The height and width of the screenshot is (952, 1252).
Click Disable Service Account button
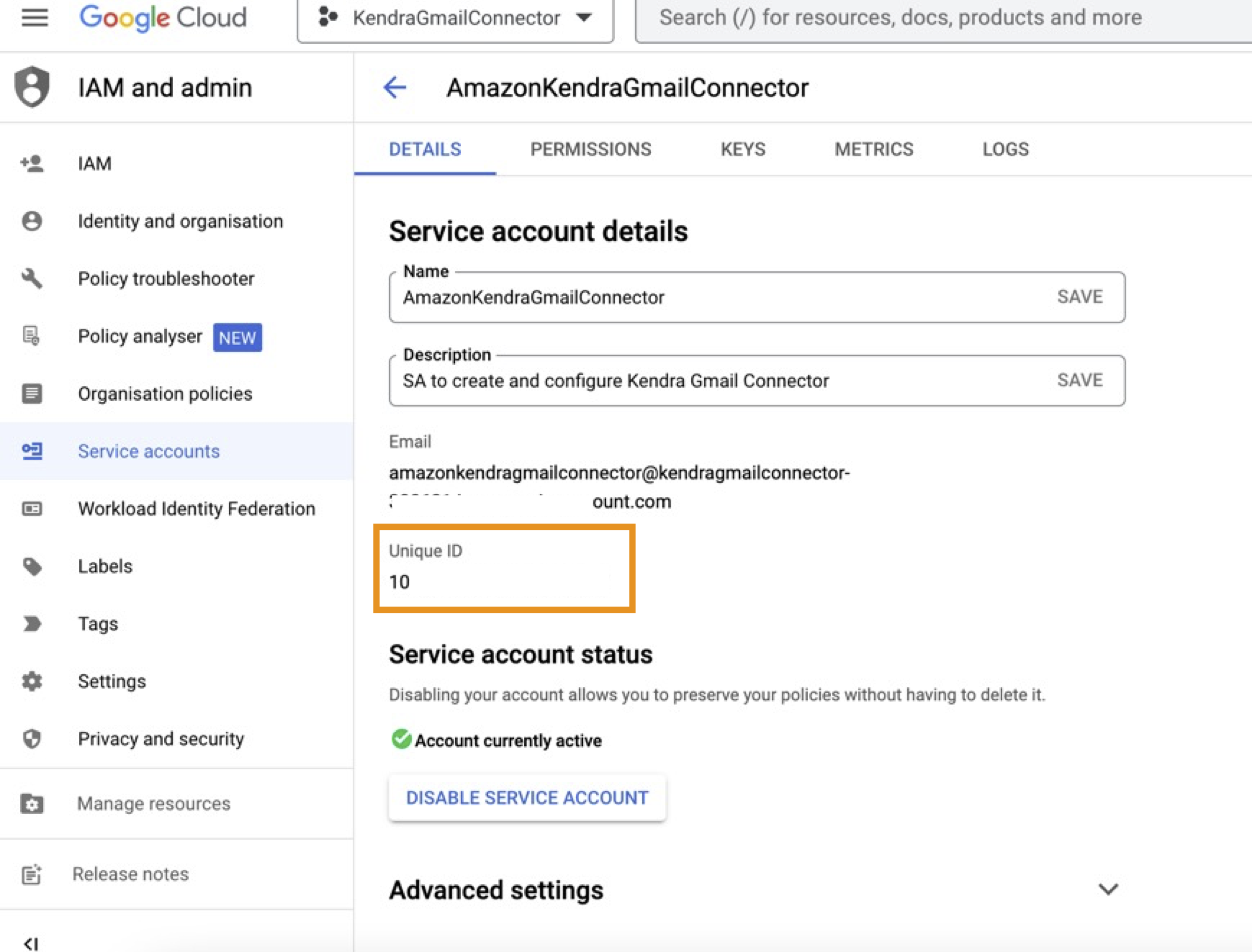(527, 798)
